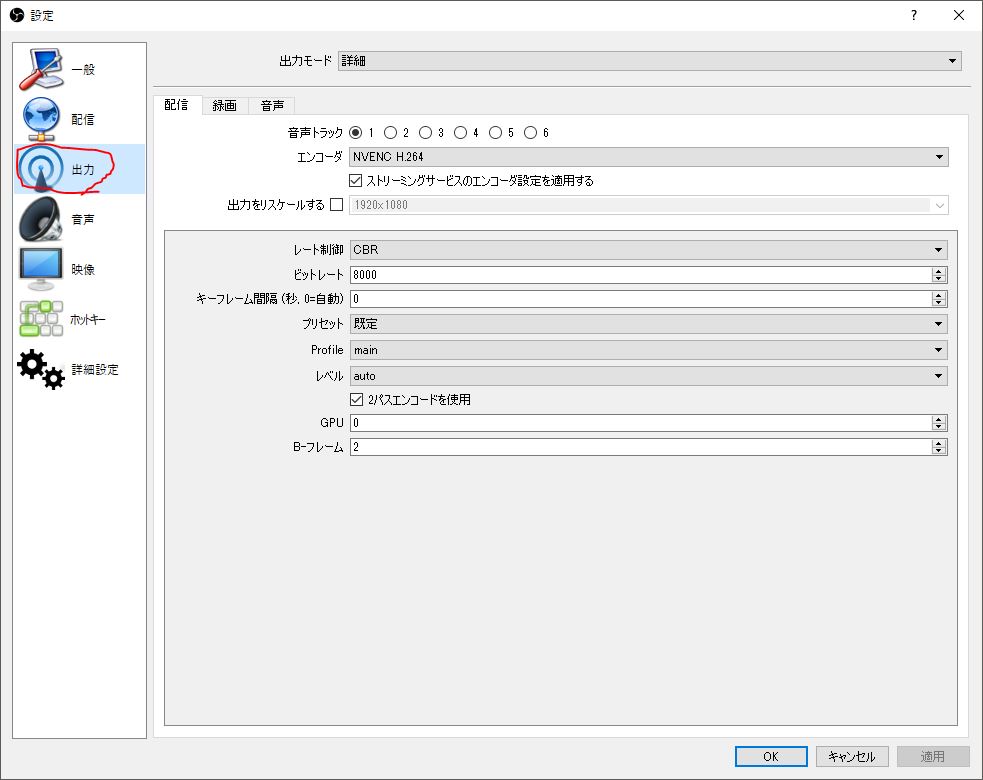The image size is (983, 780).
Task: Close the 設定 dialog window
Action: pos(959,15)
